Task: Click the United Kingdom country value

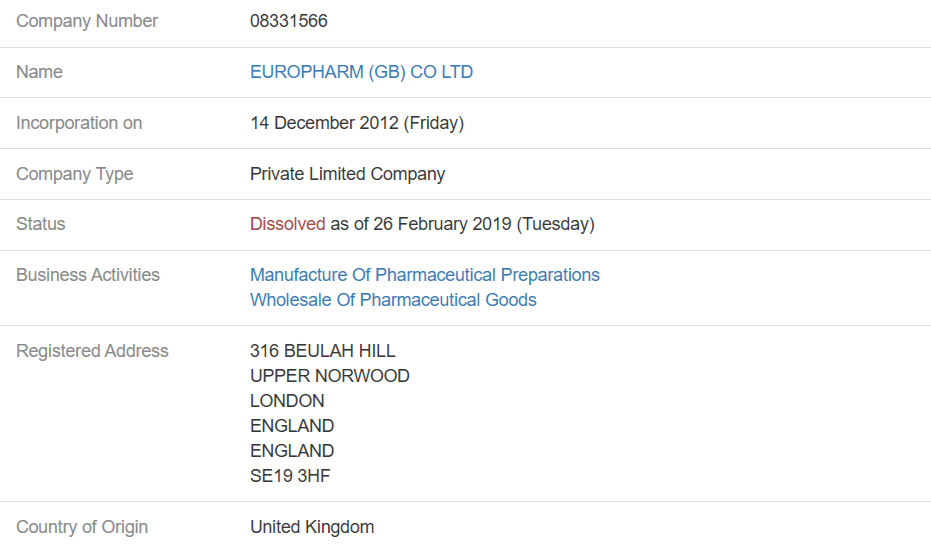Action: pos(312,527)
